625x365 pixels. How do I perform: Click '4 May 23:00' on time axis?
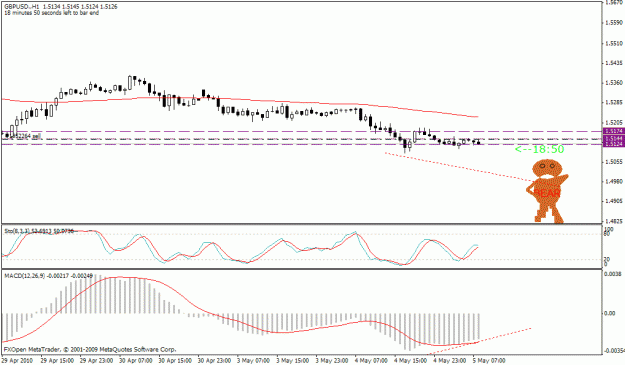click(x=450, y=361)
